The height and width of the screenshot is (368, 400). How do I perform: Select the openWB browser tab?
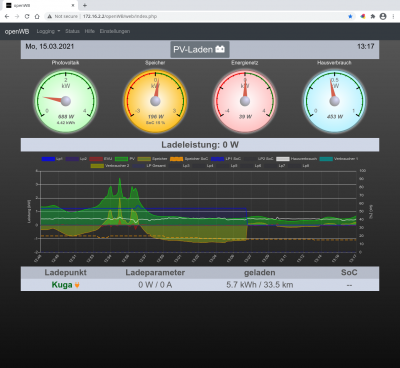[x=40, y=5]
